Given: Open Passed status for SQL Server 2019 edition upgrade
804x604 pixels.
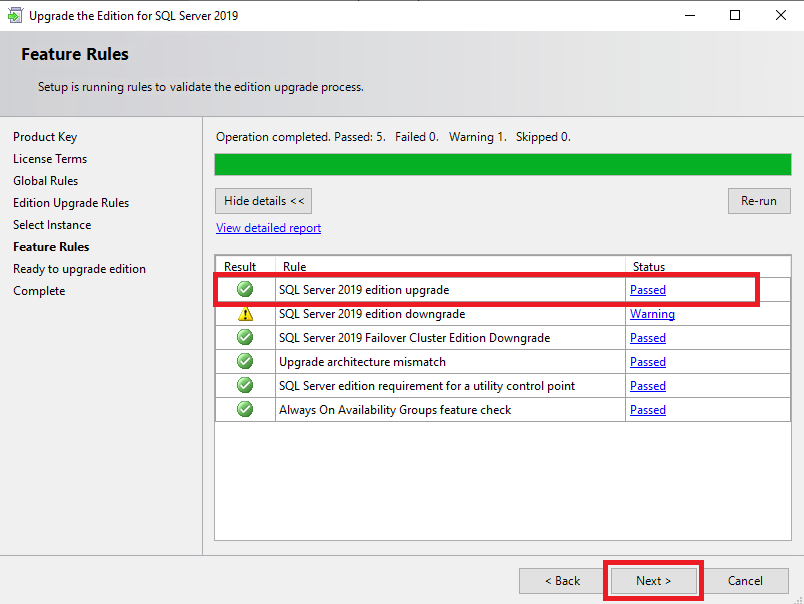Looking at the screenshot, I should pyautogui.click(x=648, y=290).
